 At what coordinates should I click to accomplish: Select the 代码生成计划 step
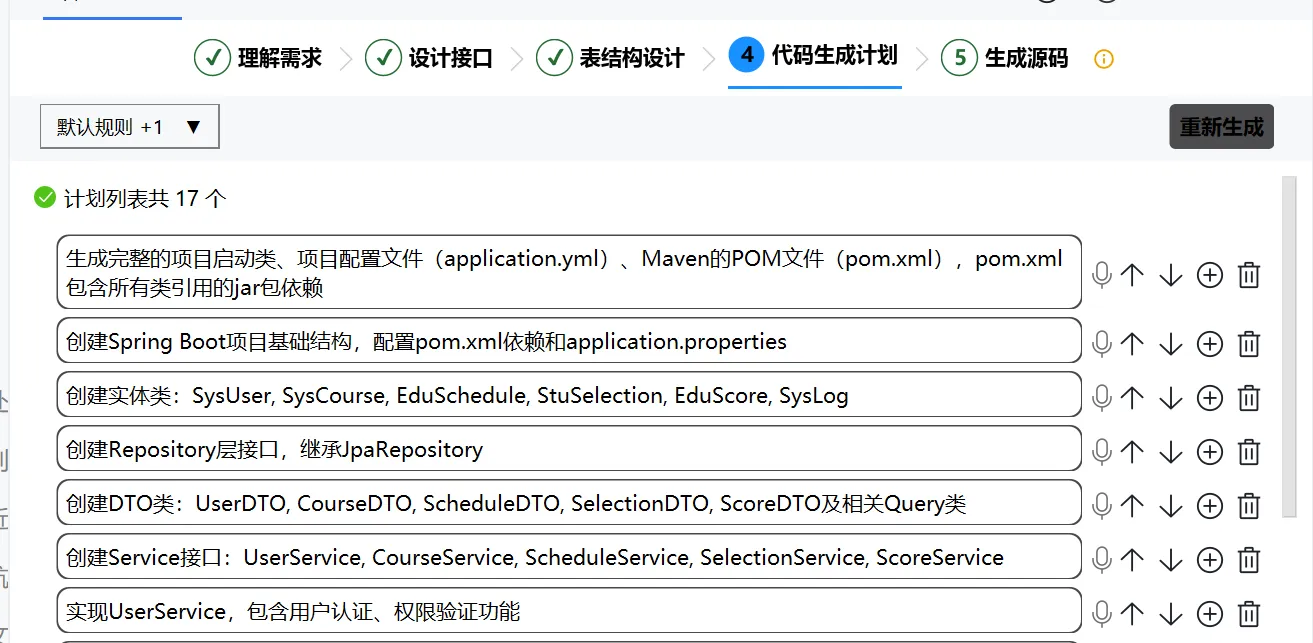pos(814,55)
